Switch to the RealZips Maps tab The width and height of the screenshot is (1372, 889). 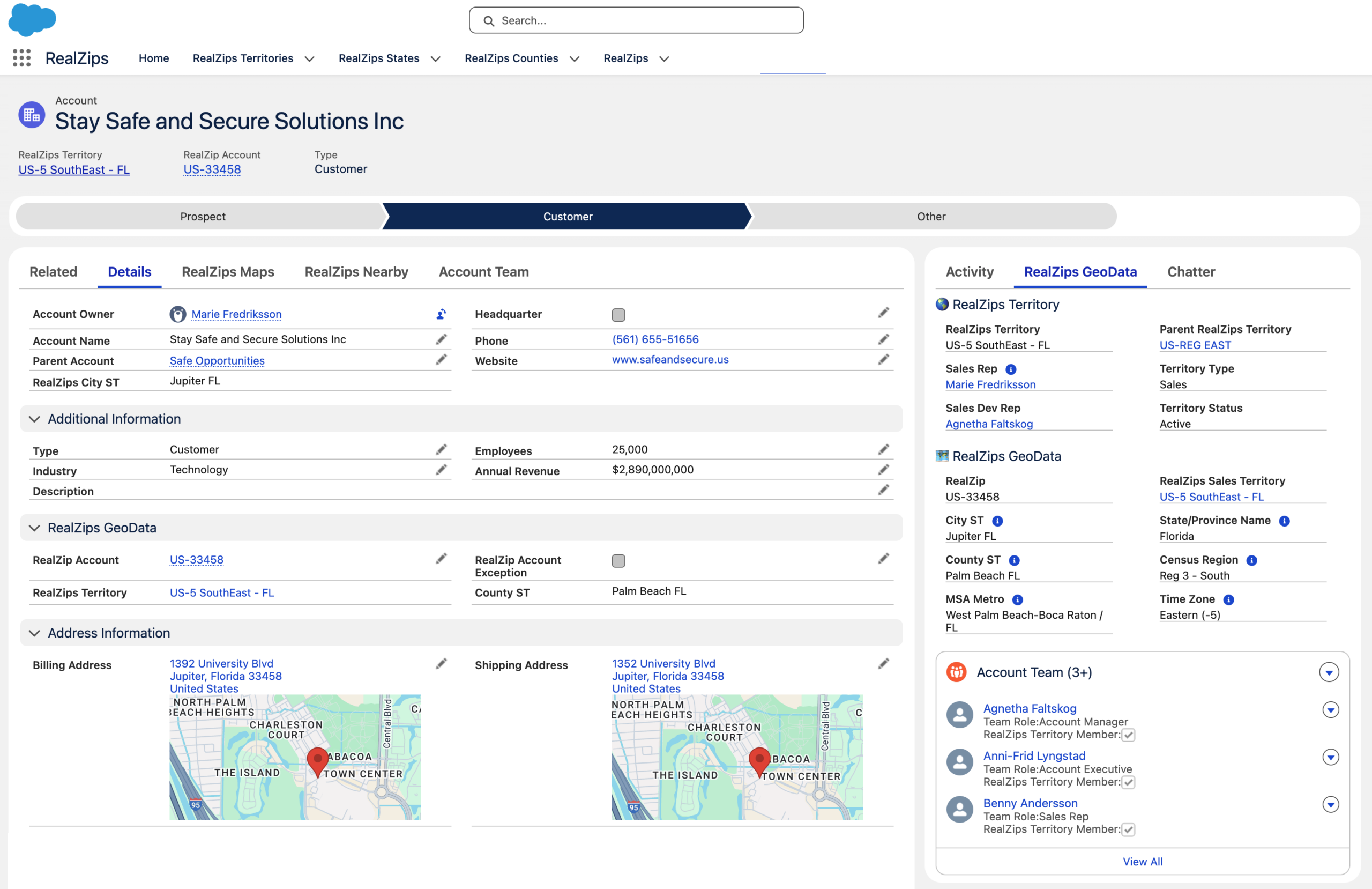click(x=228, y=272)
